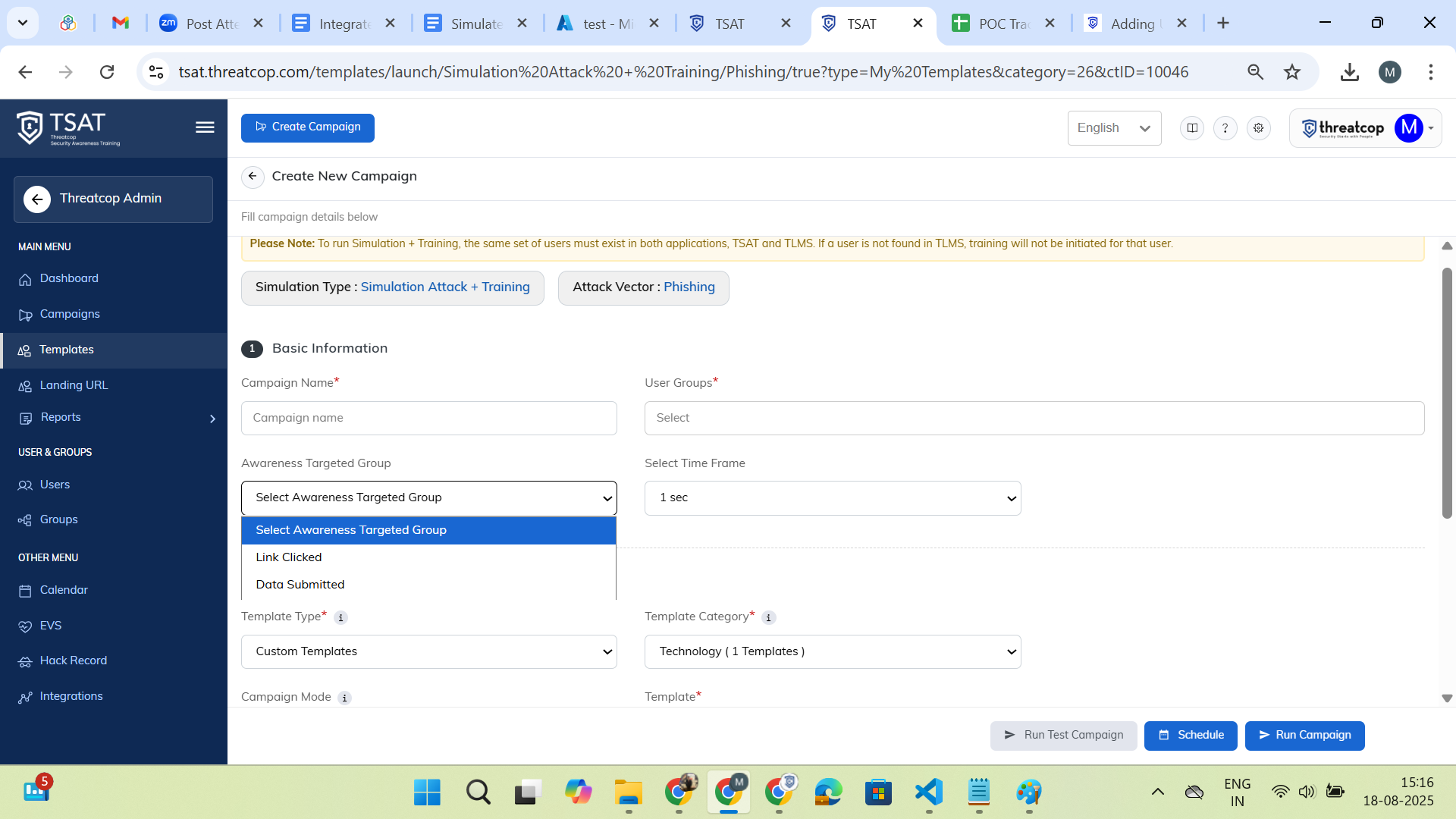Click the Create Campaign button
The height and width of the screenshot is (819, 1456).
tap(308, 127)
